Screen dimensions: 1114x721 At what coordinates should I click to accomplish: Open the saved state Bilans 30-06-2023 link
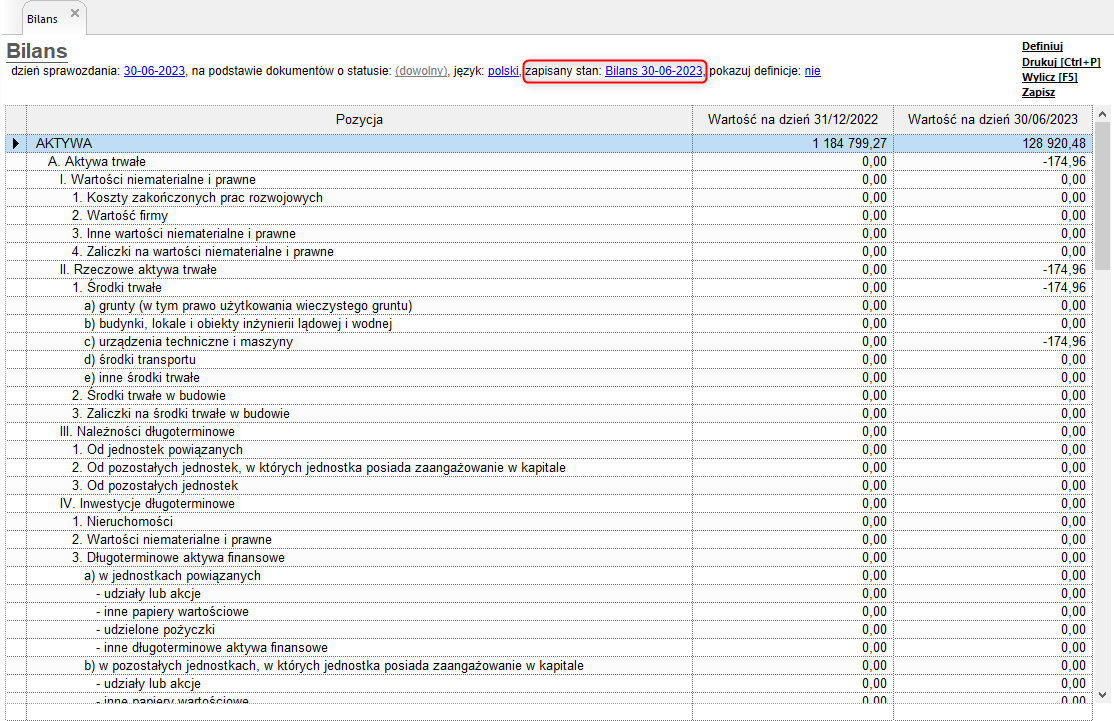click(653, 71)
